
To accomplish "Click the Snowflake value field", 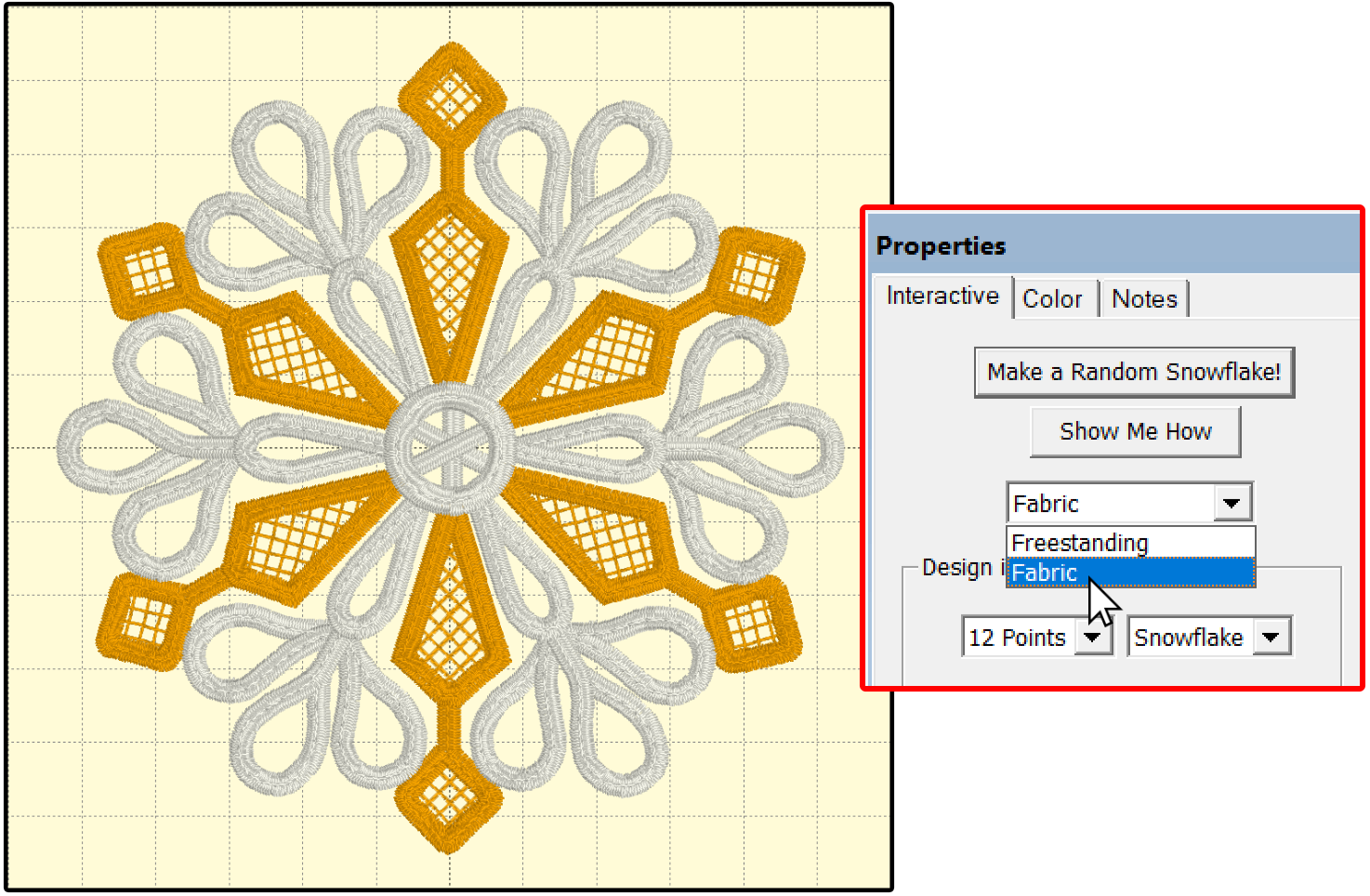I will pyautogui.click(x=1189, y=638).
